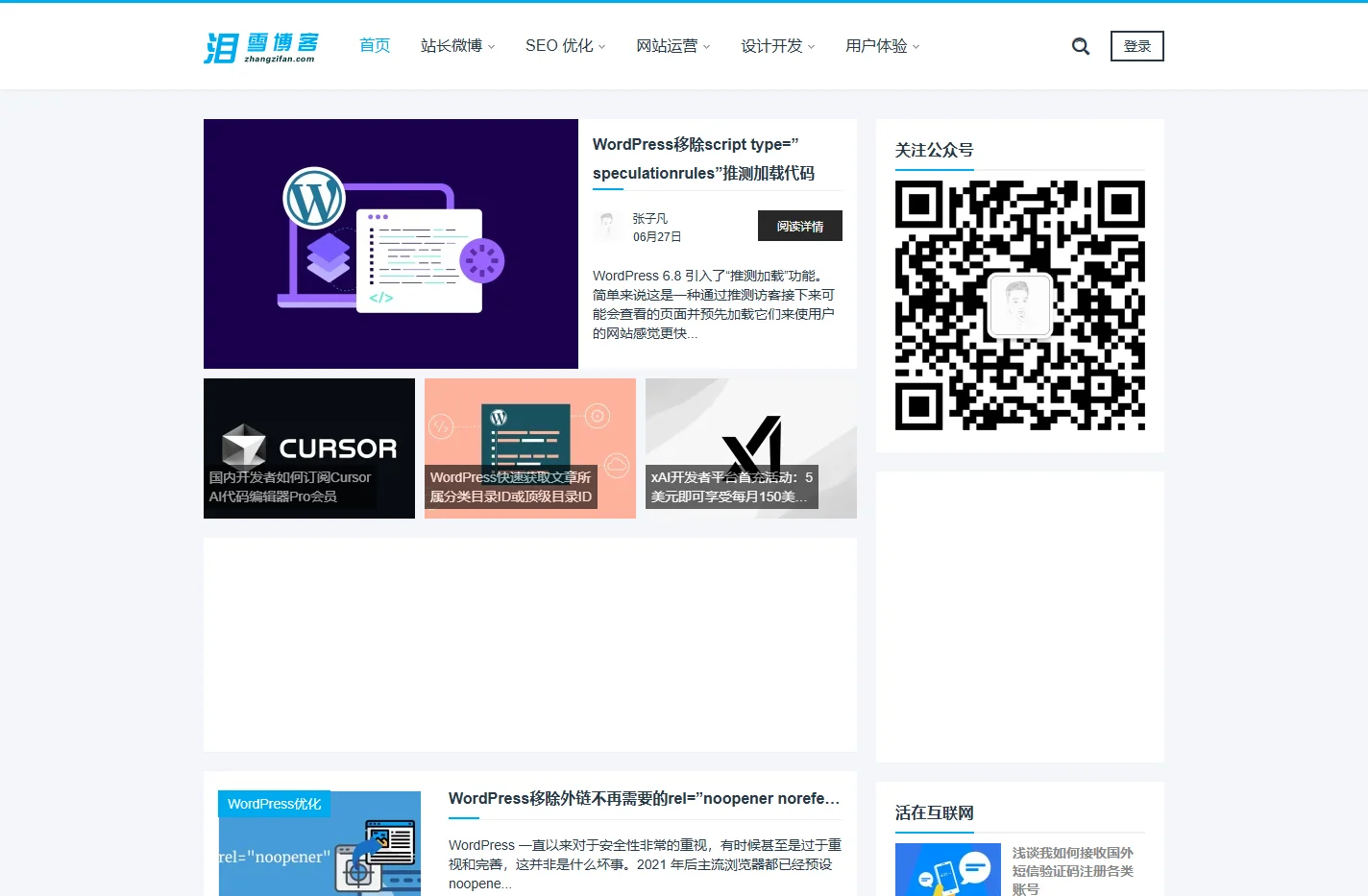Expand the 用户体验 dropdown chevron

pyautogui.click(x=916, y=46)
